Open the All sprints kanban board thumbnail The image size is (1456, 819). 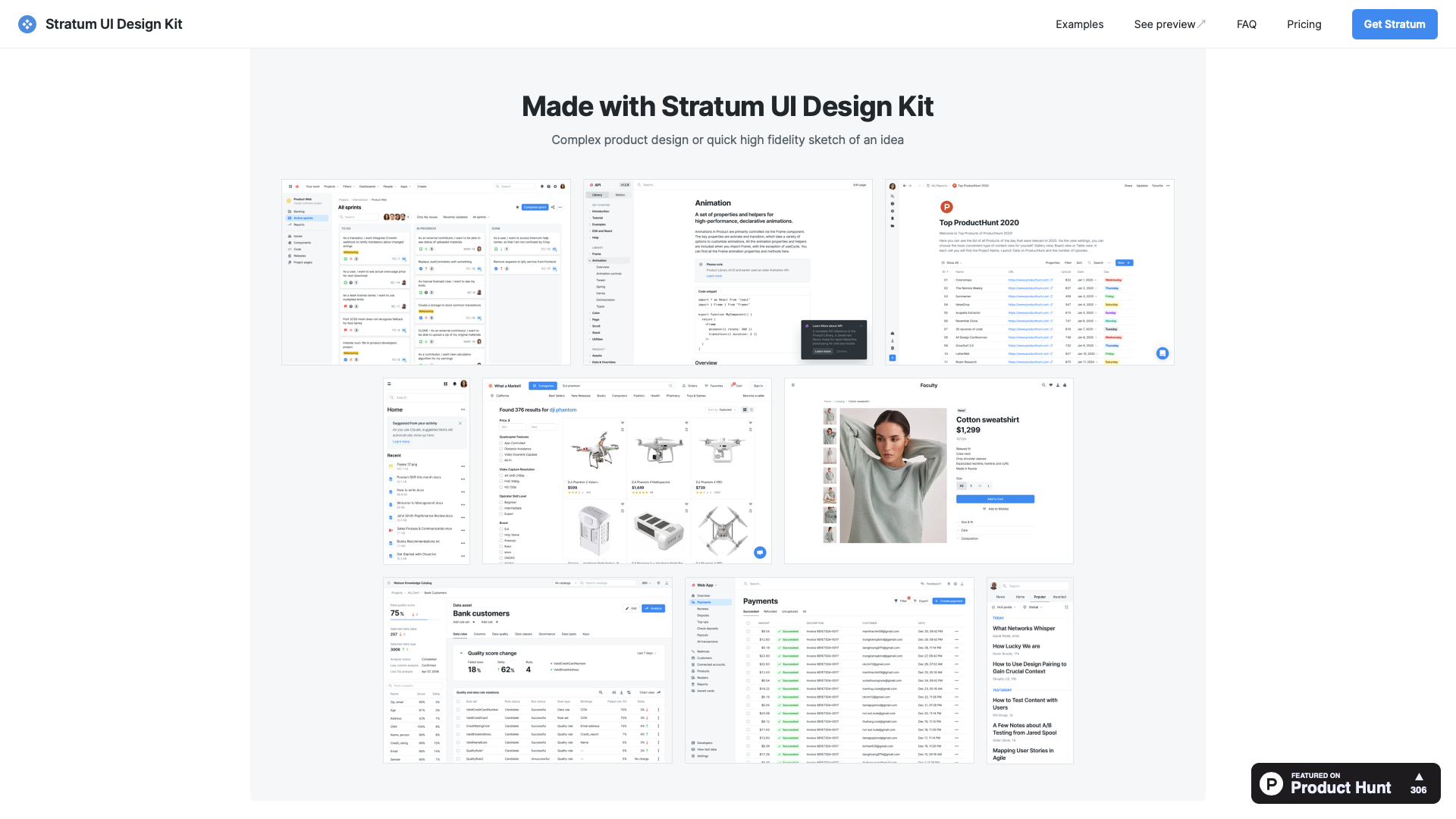426,272
